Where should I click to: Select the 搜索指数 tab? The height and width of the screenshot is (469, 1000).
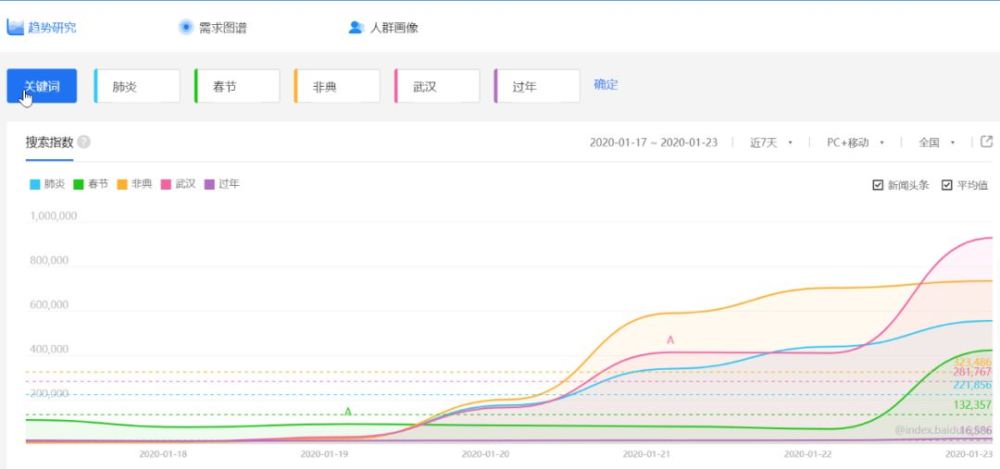pyautogui.click(x=49, y=142)
